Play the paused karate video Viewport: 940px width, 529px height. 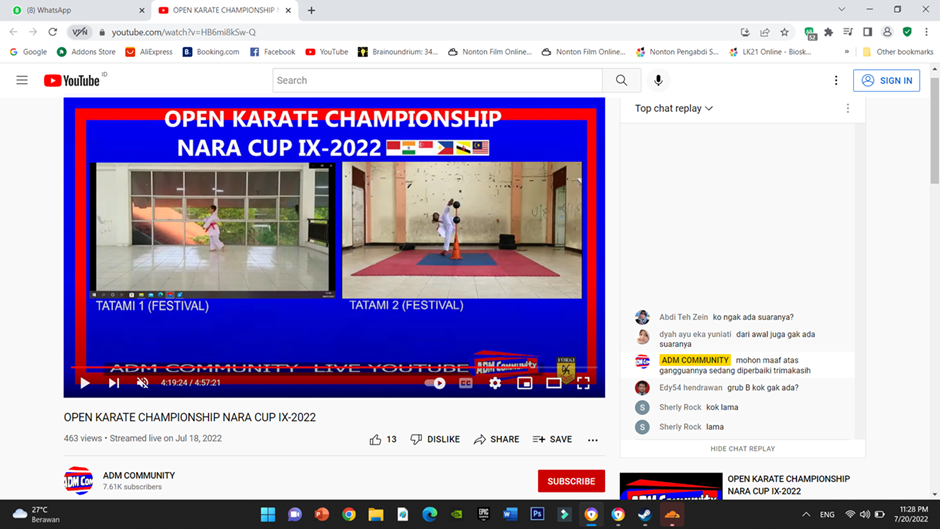(x=85, y=383)
